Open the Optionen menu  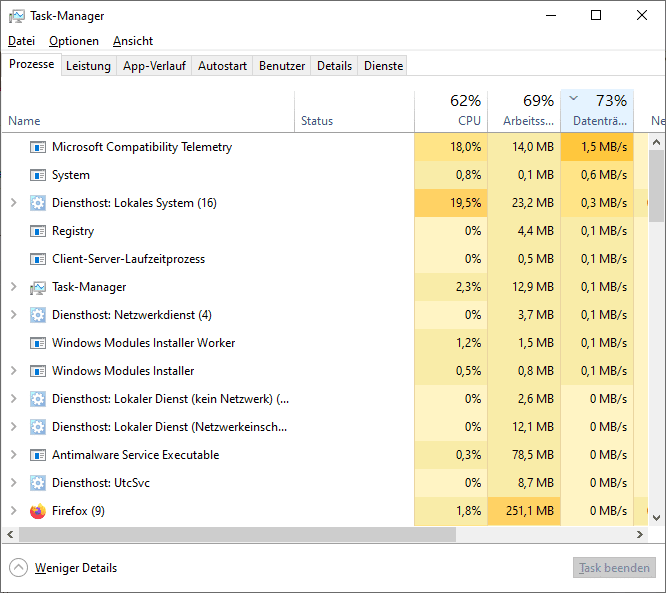(74, 41)
